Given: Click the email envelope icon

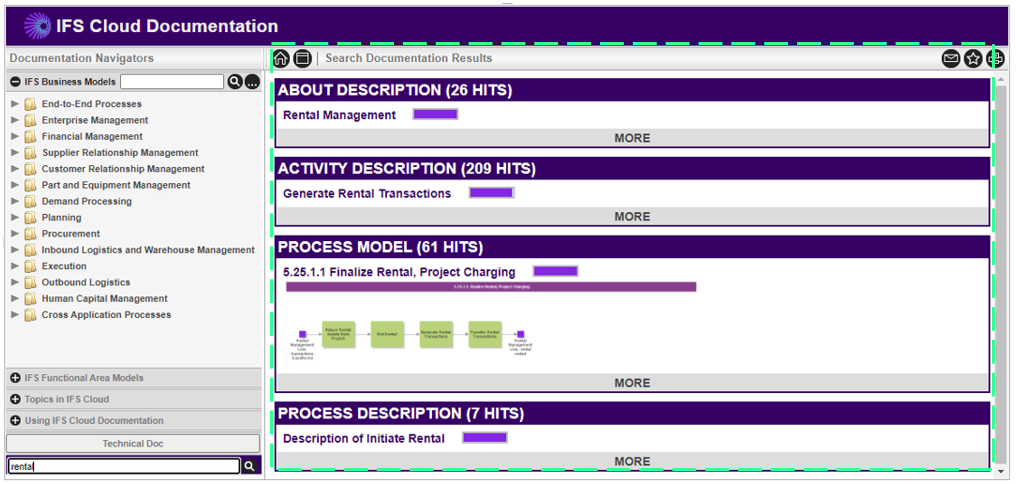Looking at the screenshot, I should [x=951, y=59].
